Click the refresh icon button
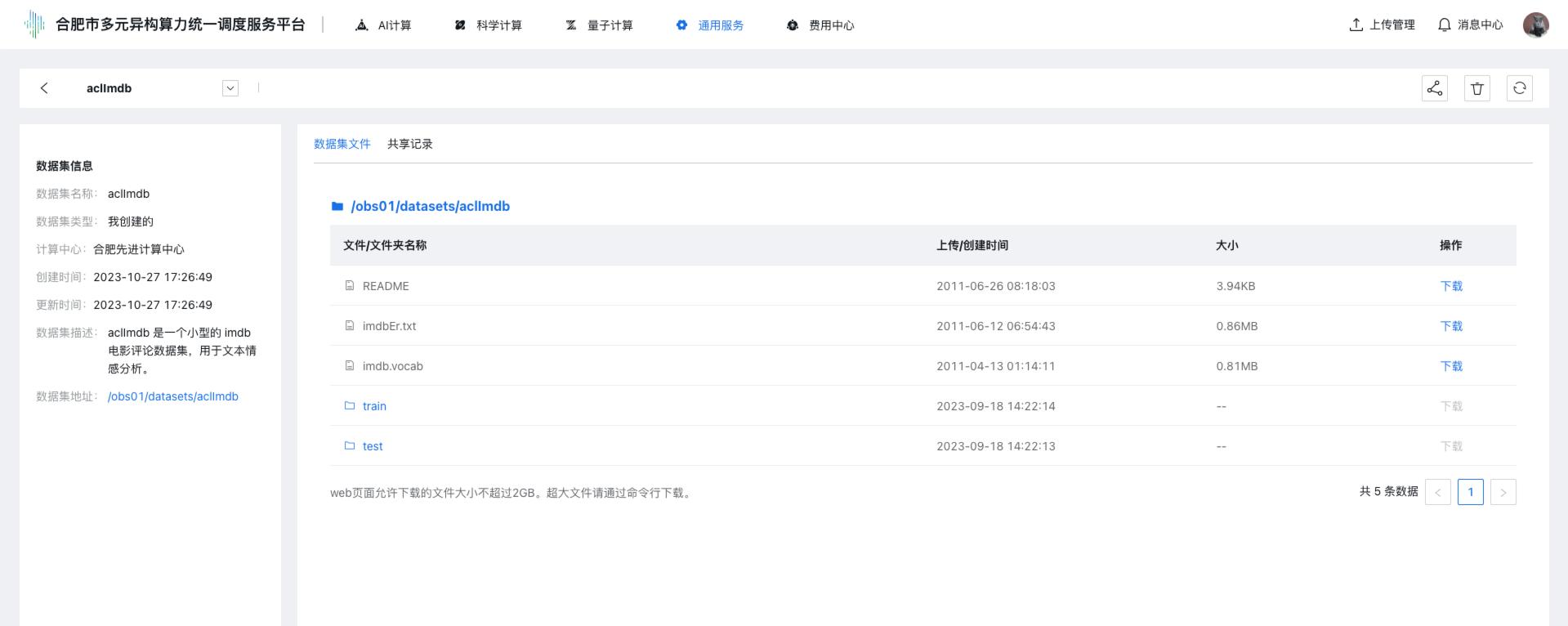Image resolution: width=1568 pixels, height=626 pixels. tap(1519, 88)
